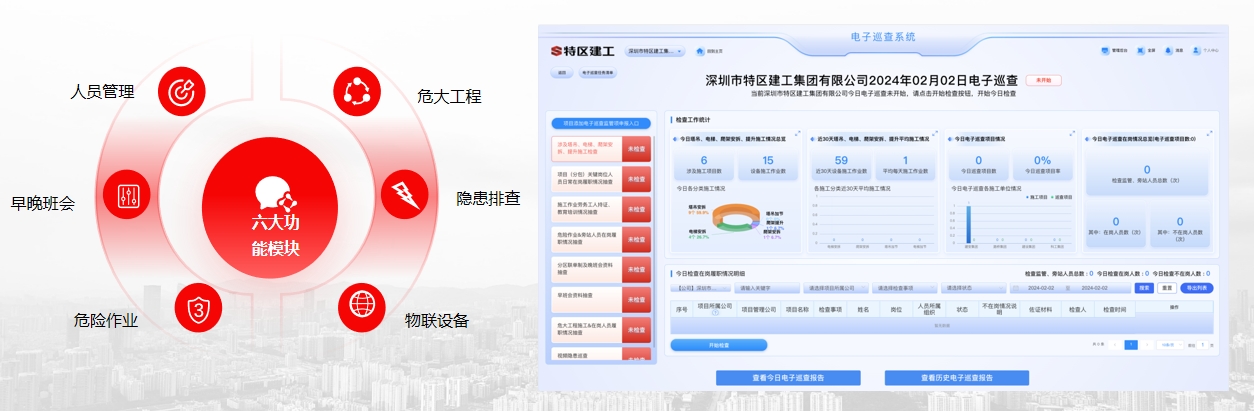The width and height of the screenshot is (1254, 411).
Task: Open the company selector 深圳市特区建工集 dropdown
Action: click(654, 51)
